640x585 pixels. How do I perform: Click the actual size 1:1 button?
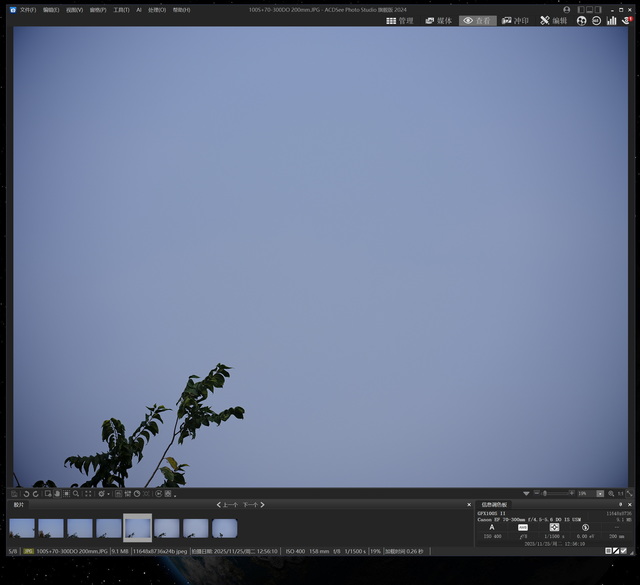(620, 494)
